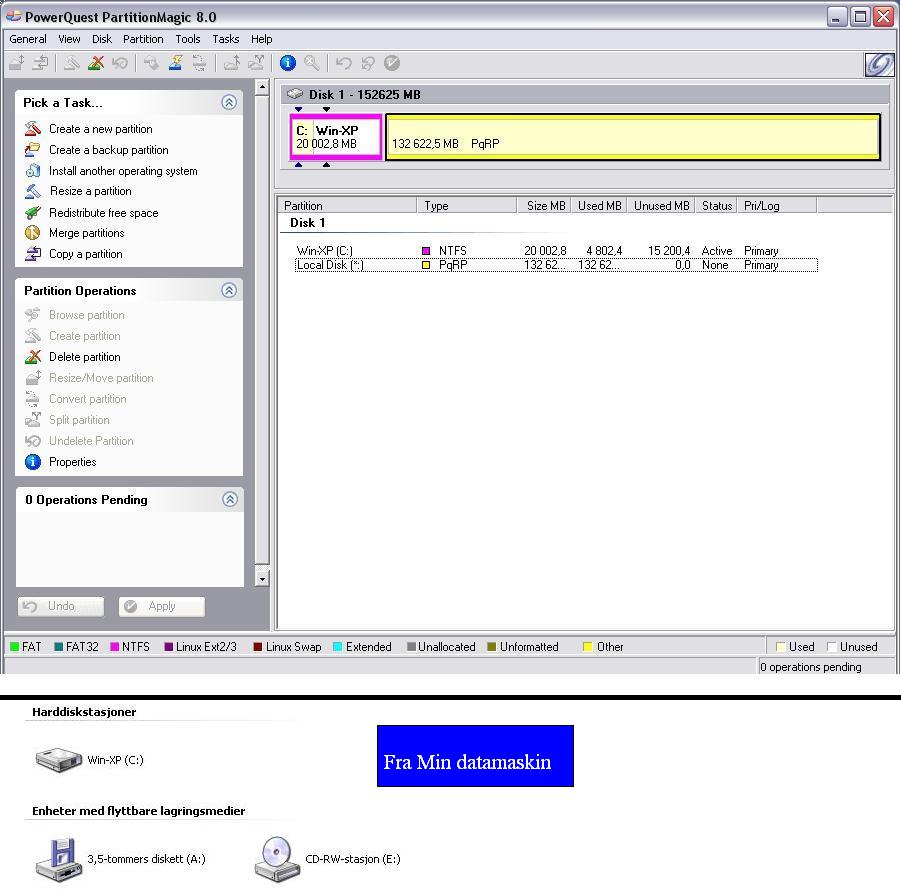
Task: Select the C: Win-XP block in disk map
Action: tap(336, 137)
